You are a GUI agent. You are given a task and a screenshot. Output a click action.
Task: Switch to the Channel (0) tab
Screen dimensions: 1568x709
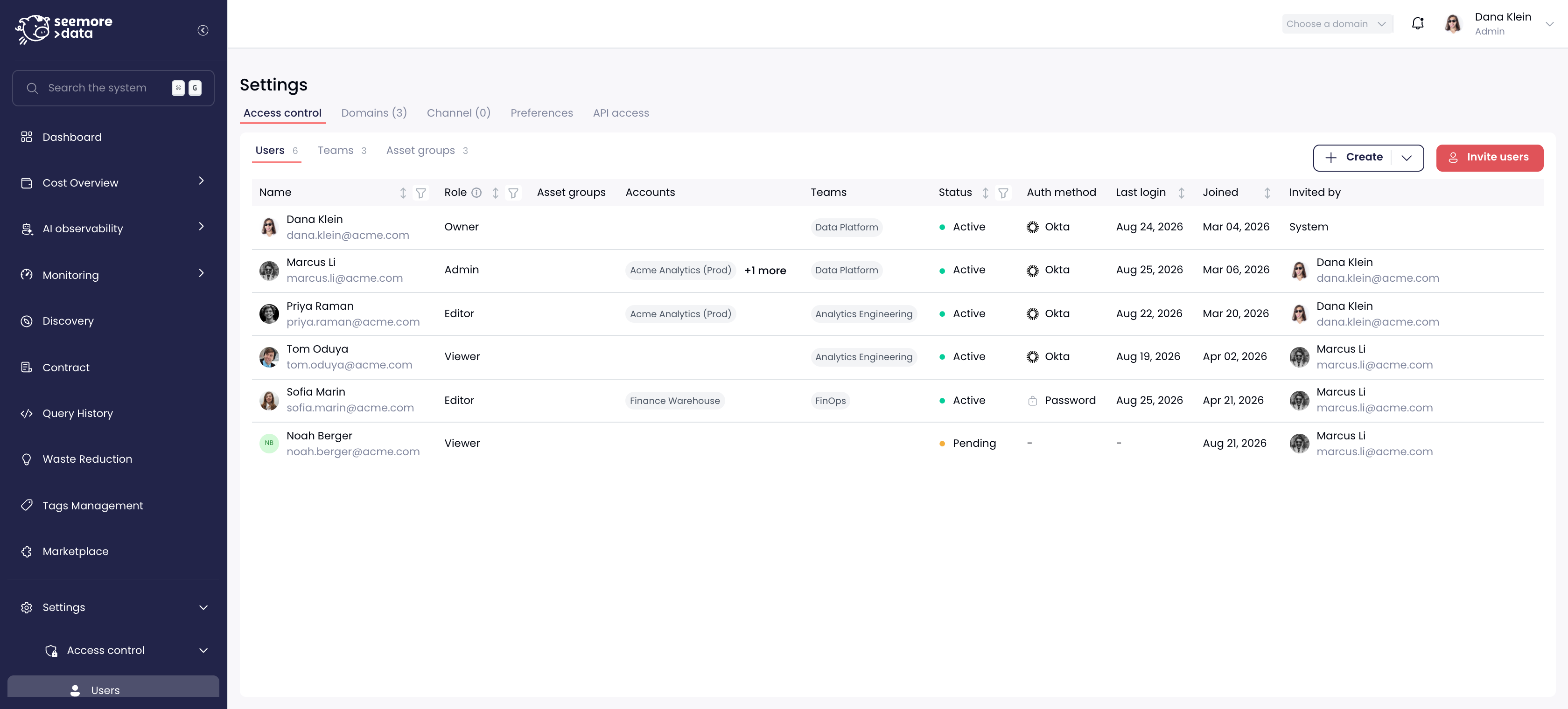tap(458, 113)
